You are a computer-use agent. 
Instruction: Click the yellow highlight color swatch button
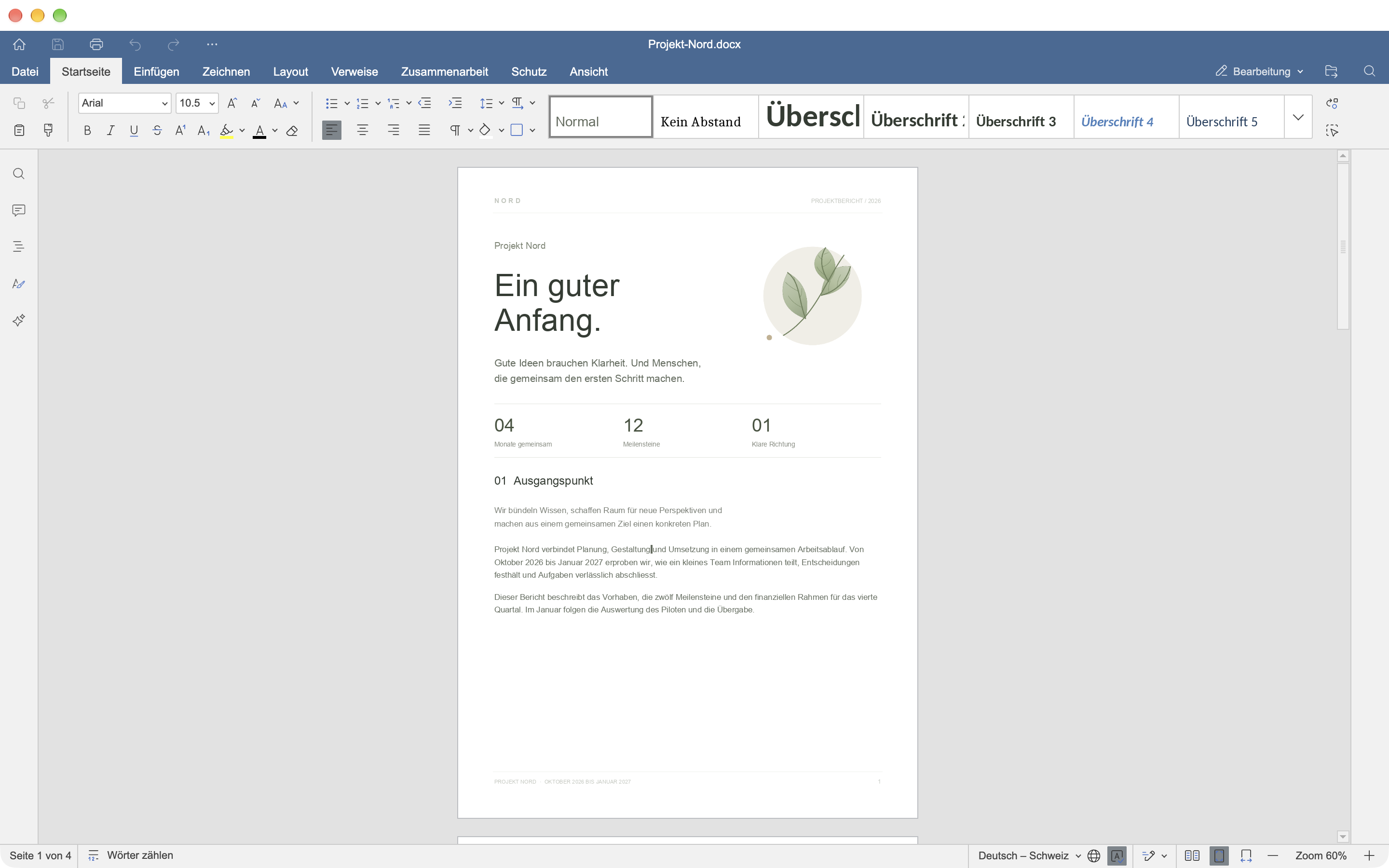(227, 131)
